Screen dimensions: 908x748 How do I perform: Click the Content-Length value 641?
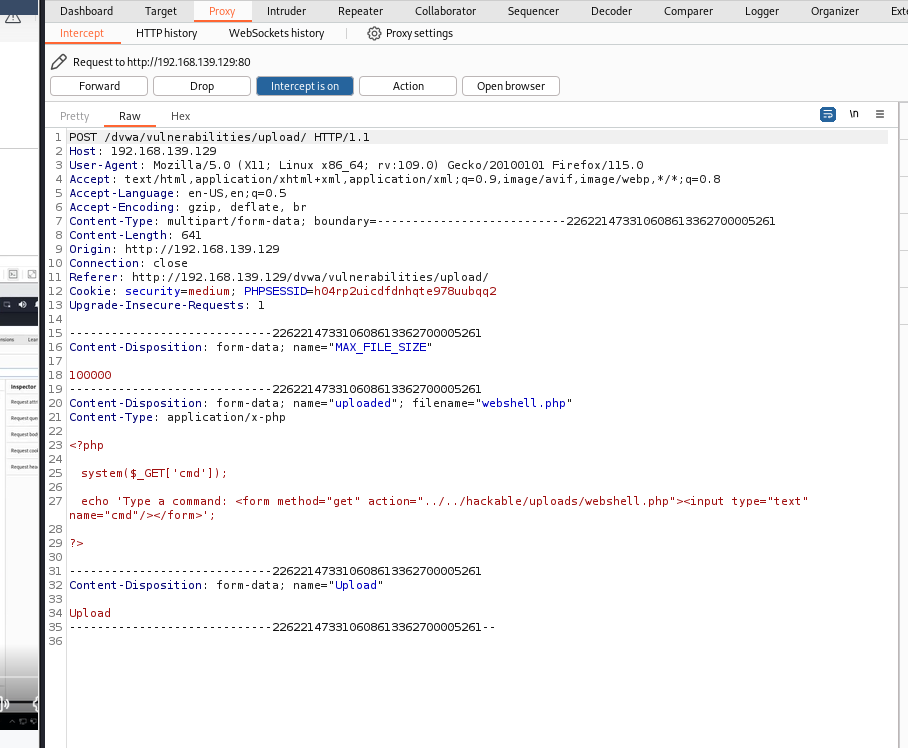[191, 235]
